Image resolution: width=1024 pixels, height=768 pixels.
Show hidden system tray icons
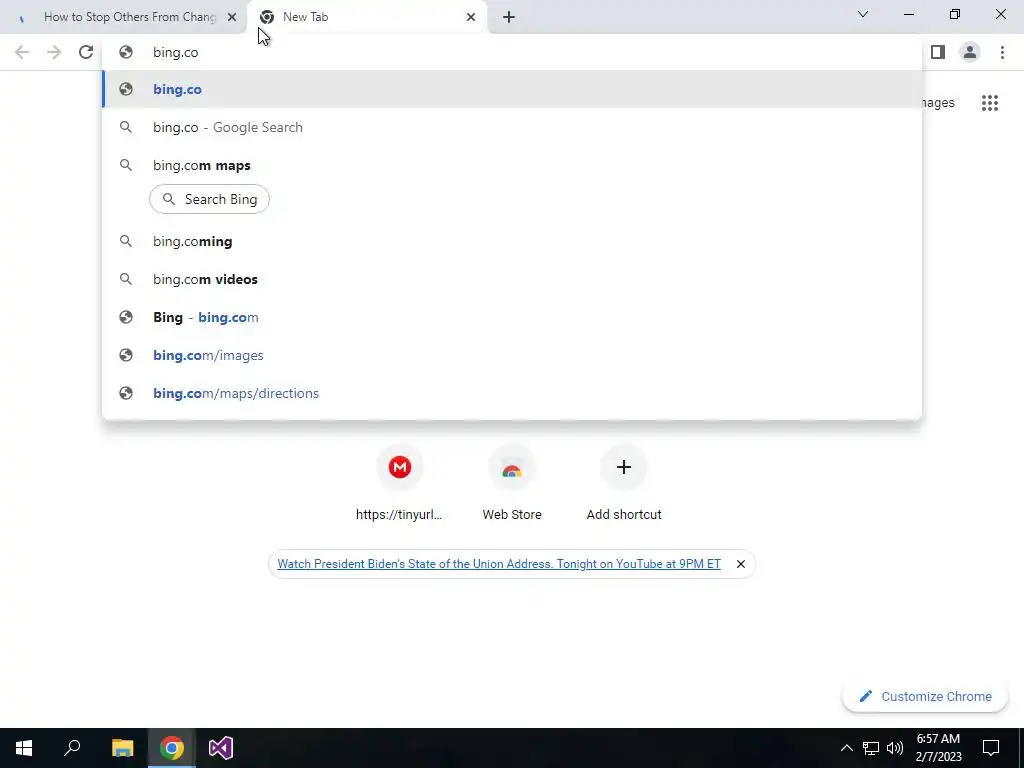(x=846, y=748)
